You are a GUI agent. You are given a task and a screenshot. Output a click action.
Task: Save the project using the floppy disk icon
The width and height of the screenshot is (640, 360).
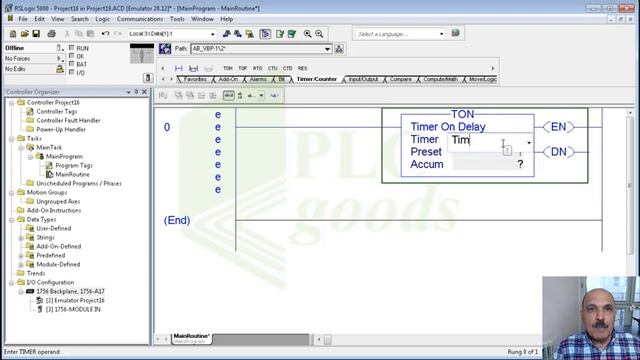point(36,34)
